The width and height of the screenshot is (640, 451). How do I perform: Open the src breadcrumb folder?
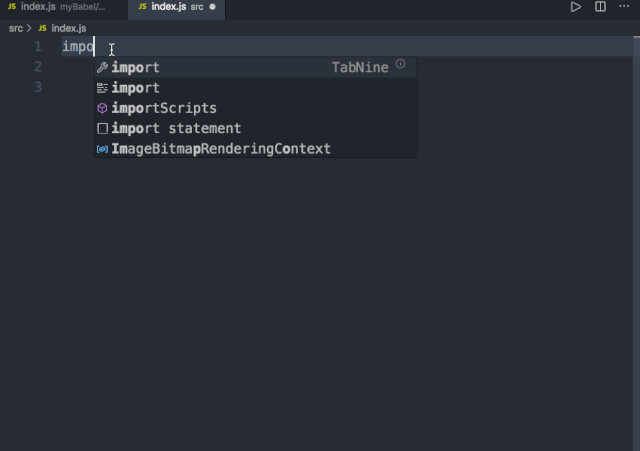(16, 28)
